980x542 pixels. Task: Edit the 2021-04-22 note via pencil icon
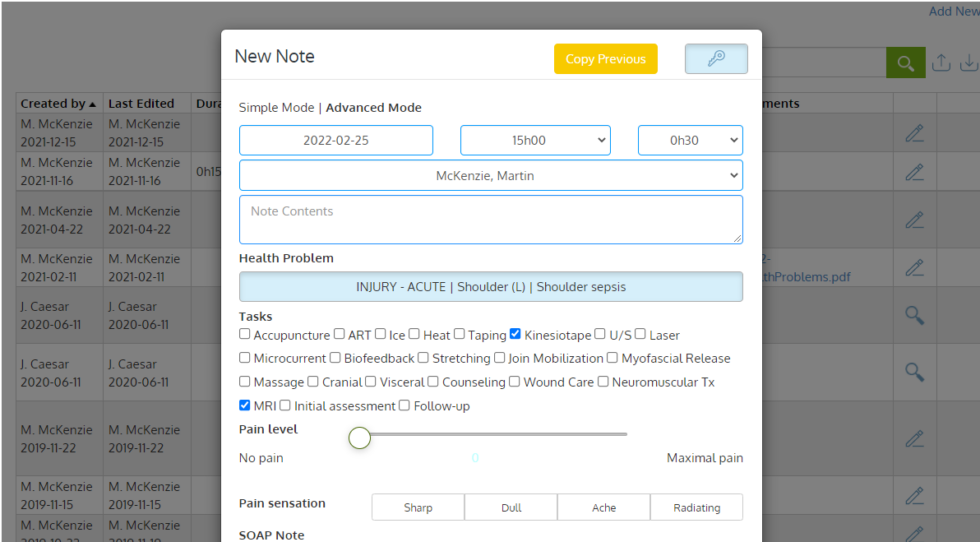point(914,220)
